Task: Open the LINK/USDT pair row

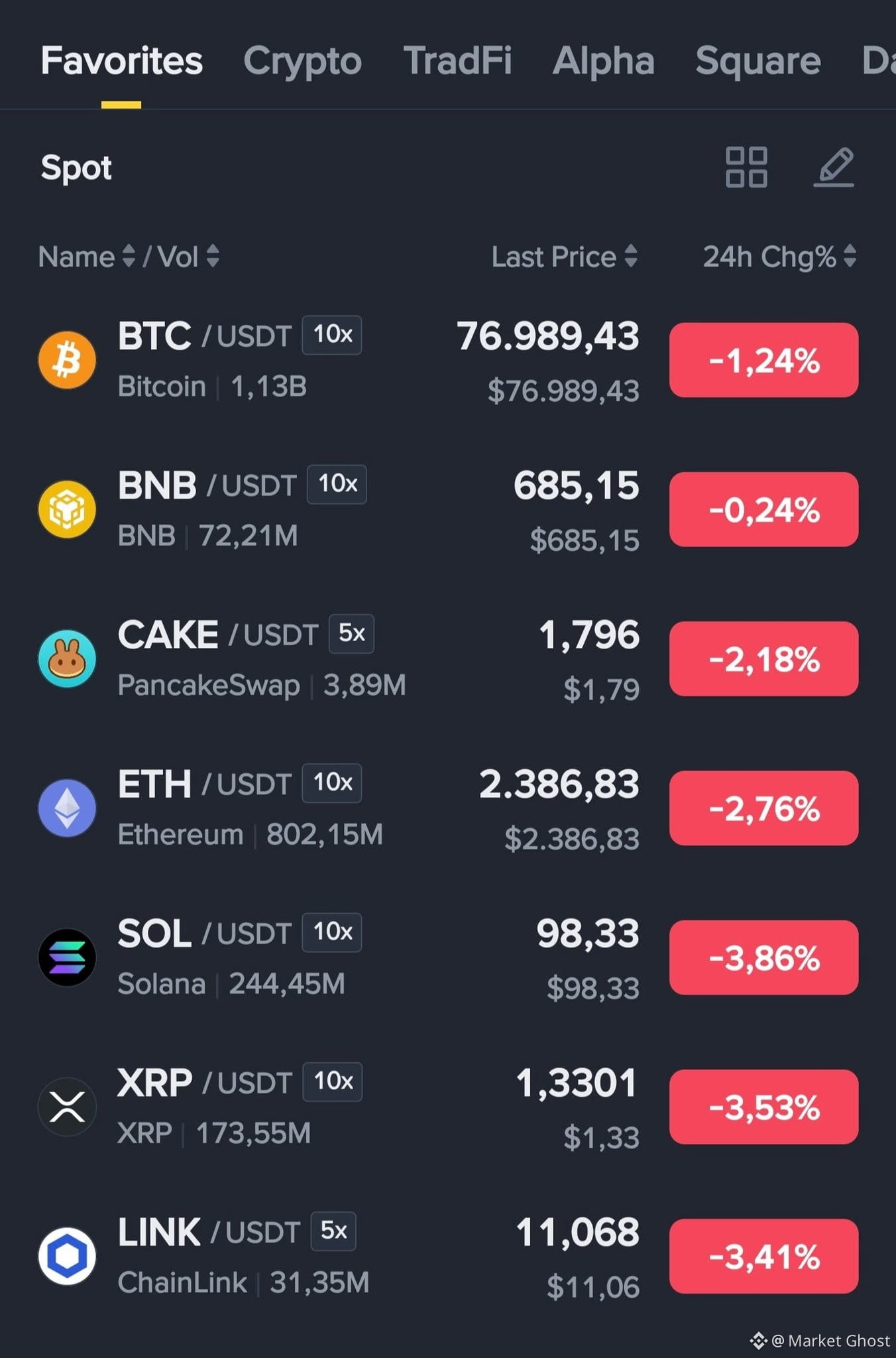Action: point(448,1256)
